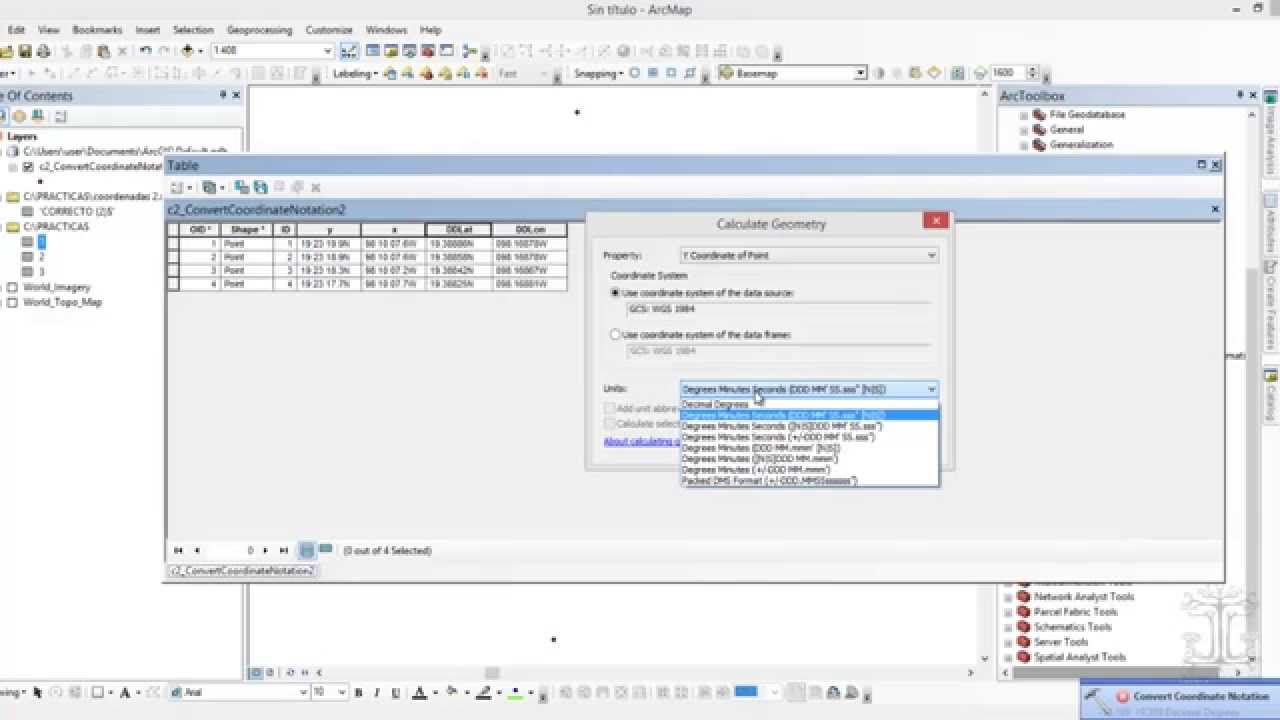This screenshot has width=1280, height=720.
Task: Select row 4 using its row selector
Action: [173, 284]
